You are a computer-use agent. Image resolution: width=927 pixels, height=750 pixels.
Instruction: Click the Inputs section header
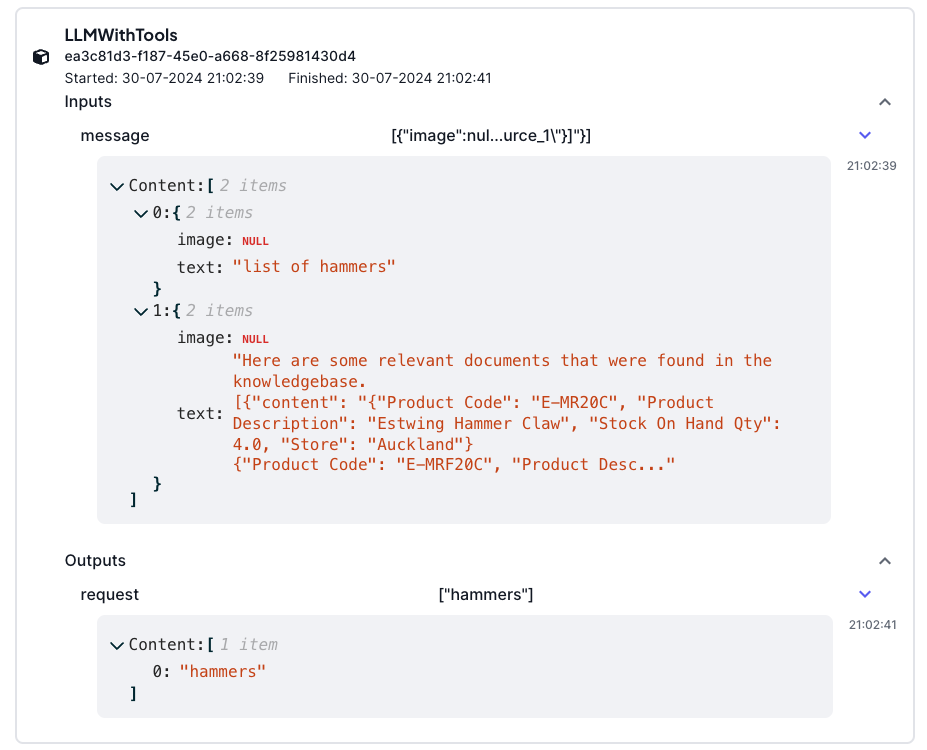[x=88, y=102]
